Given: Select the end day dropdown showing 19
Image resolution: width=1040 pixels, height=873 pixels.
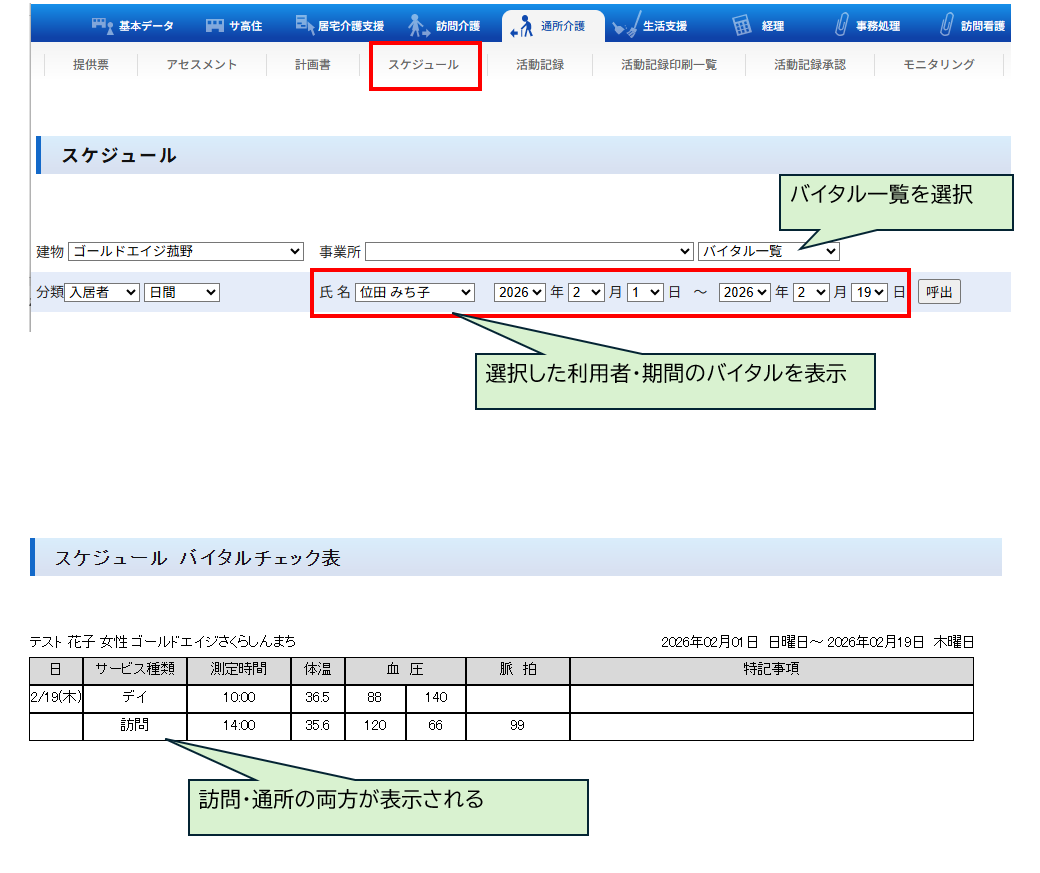Looking at the screenshot, I should pos(869,292).
